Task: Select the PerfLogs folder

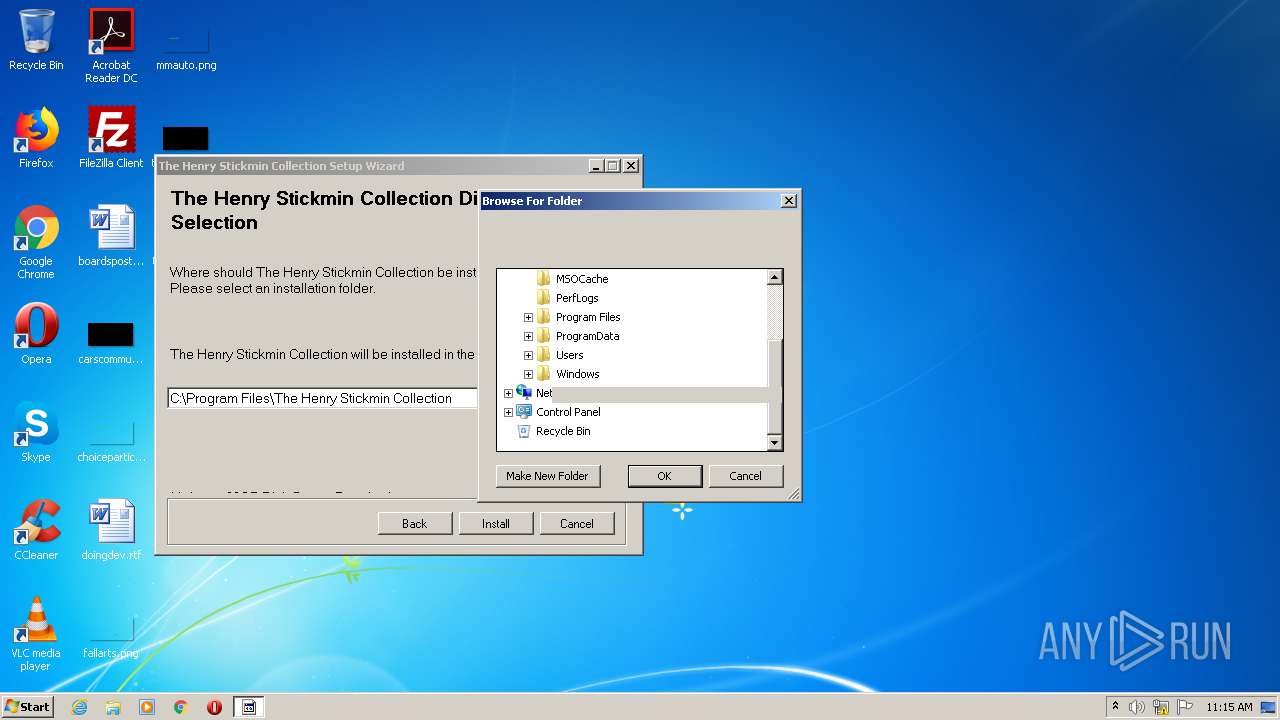Action: tap(577, 298)
